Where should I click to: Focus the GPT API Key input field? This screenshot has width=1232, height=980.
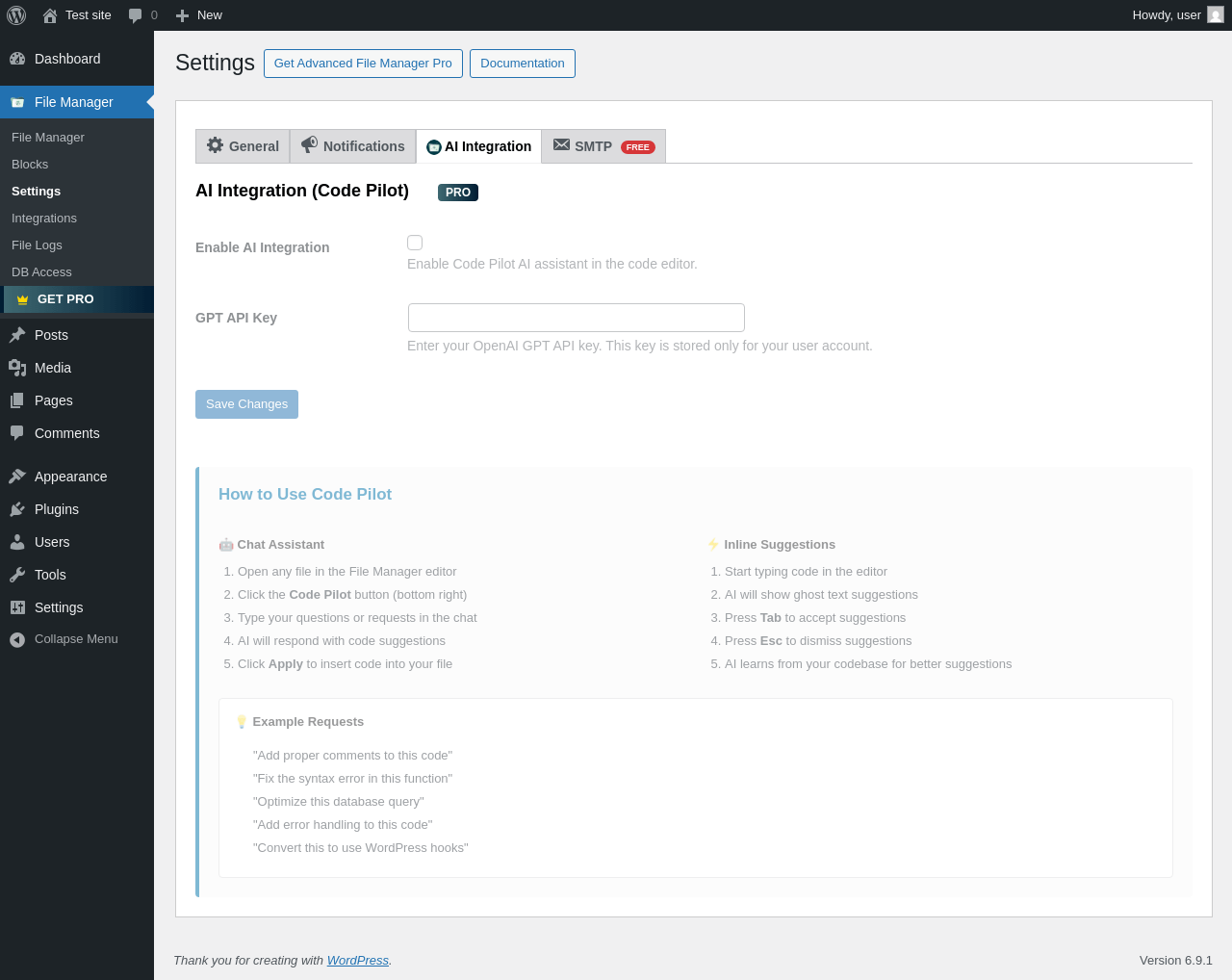click(x=577, y=318)
